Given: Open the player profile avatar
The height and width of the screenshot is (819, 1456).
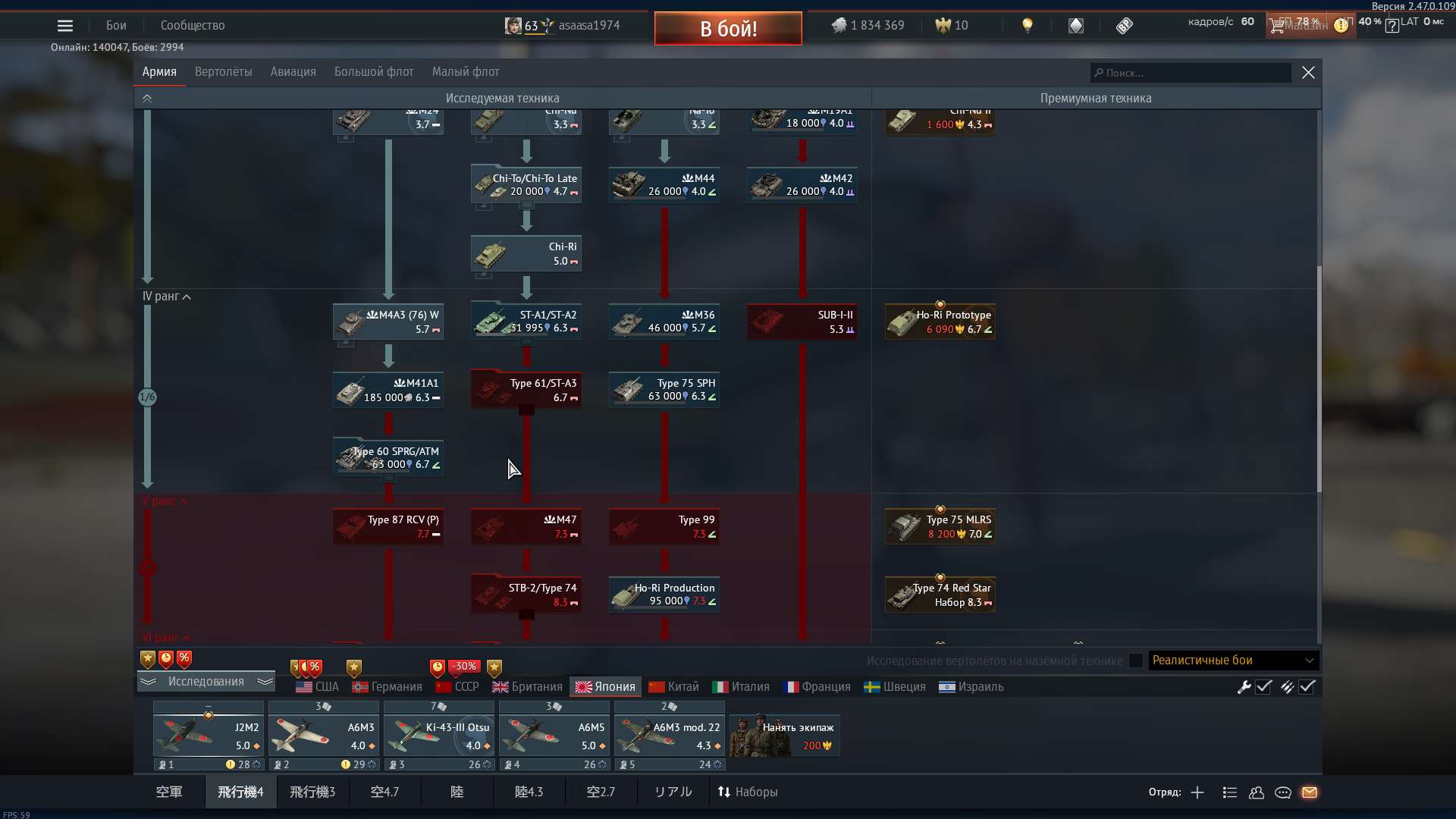Looking at the screenshot, I should [513, 26].
